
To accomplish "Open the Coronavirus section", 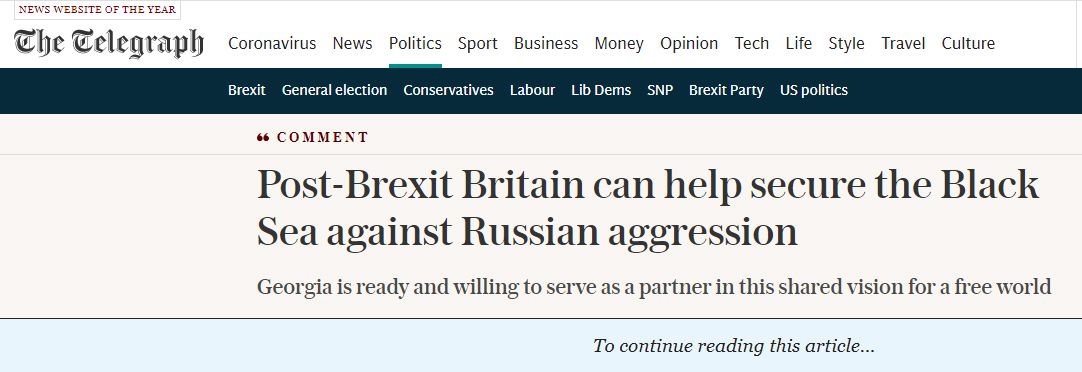I will [272, 43].
